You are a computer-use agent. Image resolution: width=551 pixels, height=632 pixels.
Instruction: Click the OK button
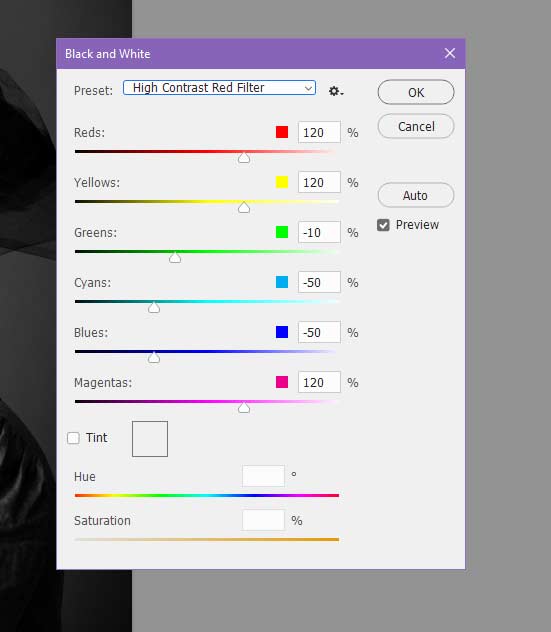416,92
